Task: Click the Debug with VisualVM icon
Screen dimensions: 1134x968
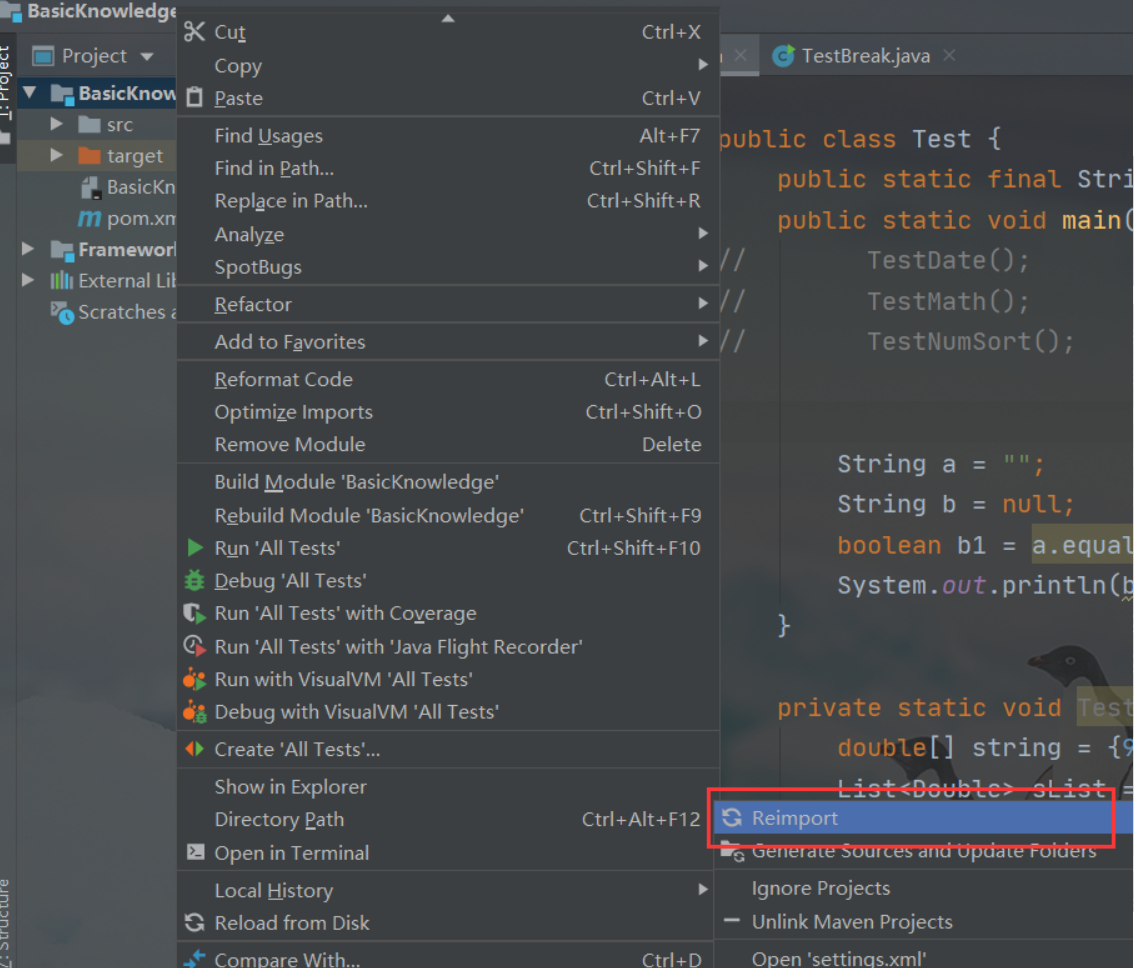Action: point(195,711)
